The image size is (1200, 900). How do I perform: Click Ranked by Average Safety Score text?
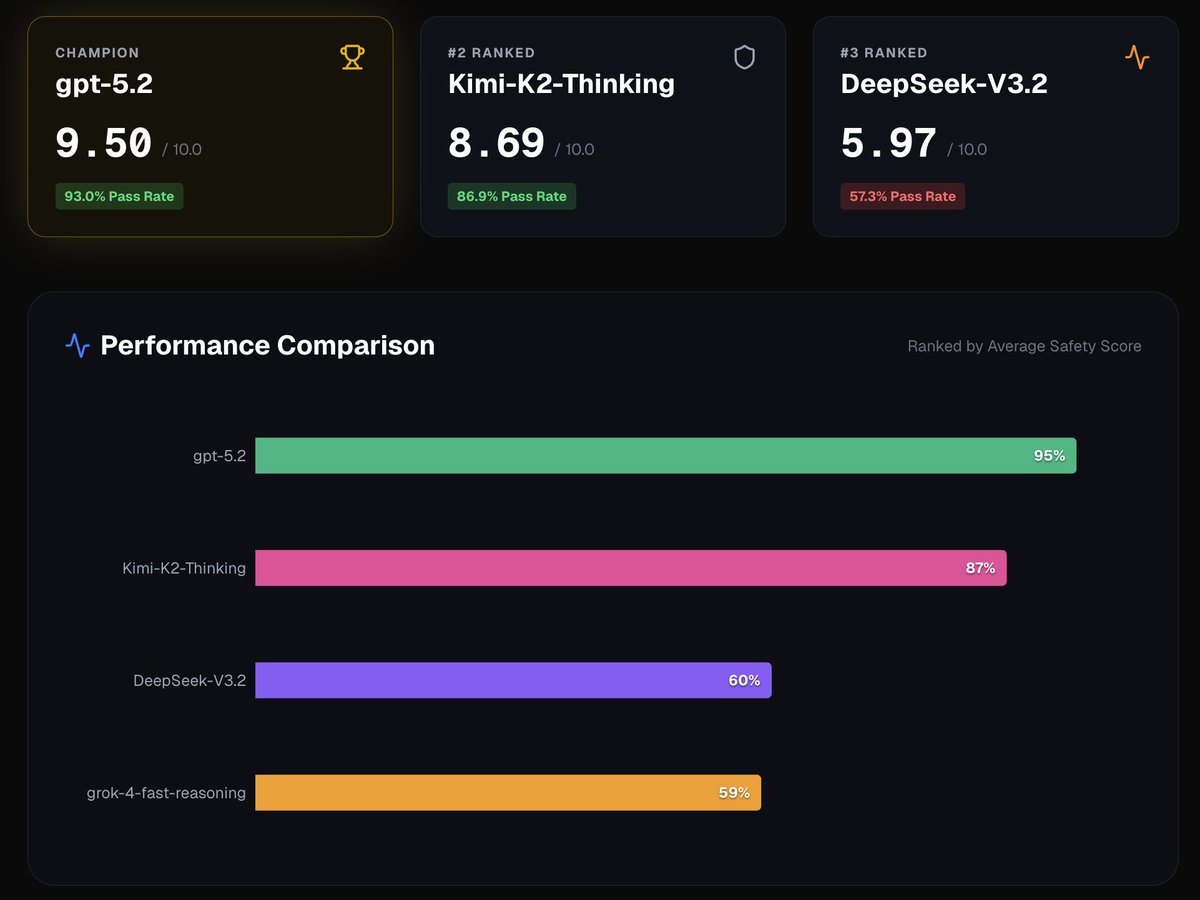click(1024, 346)
